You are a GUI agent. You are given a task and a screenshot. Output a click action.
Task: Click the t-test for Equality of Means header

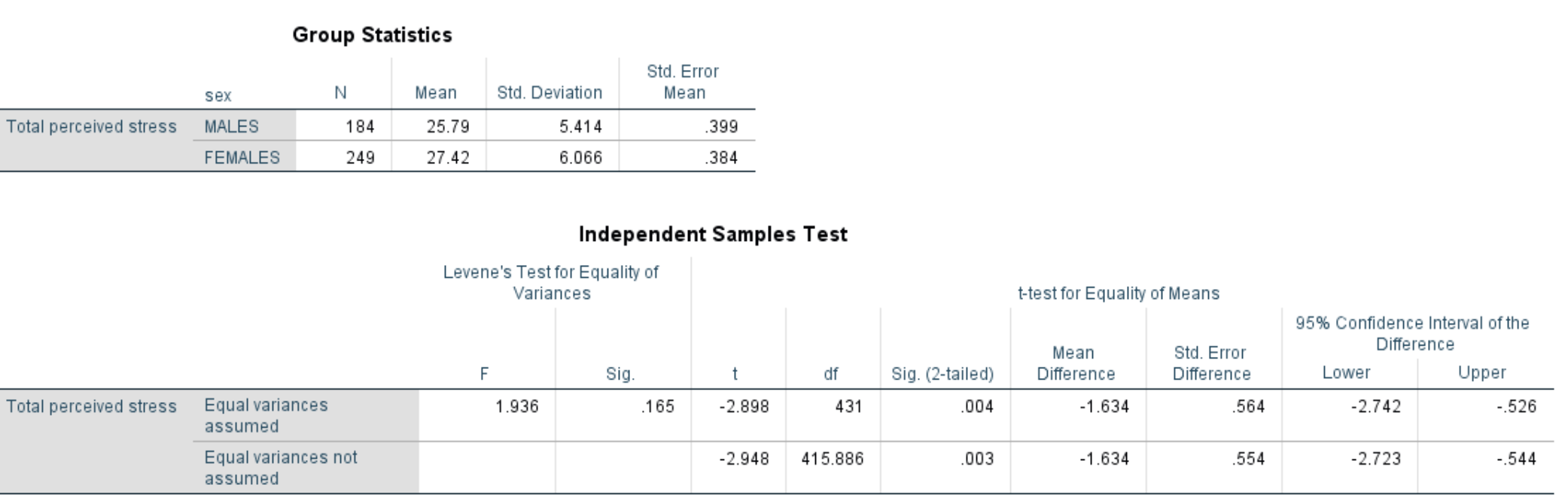click(x=1118, y=294)
